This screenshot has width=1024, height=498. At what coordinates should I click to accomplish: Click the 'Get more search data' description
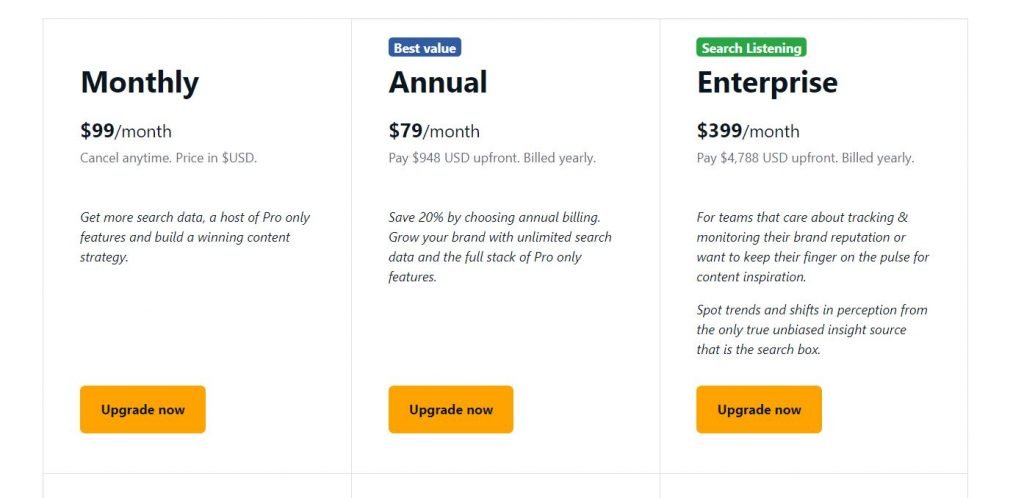195,237
